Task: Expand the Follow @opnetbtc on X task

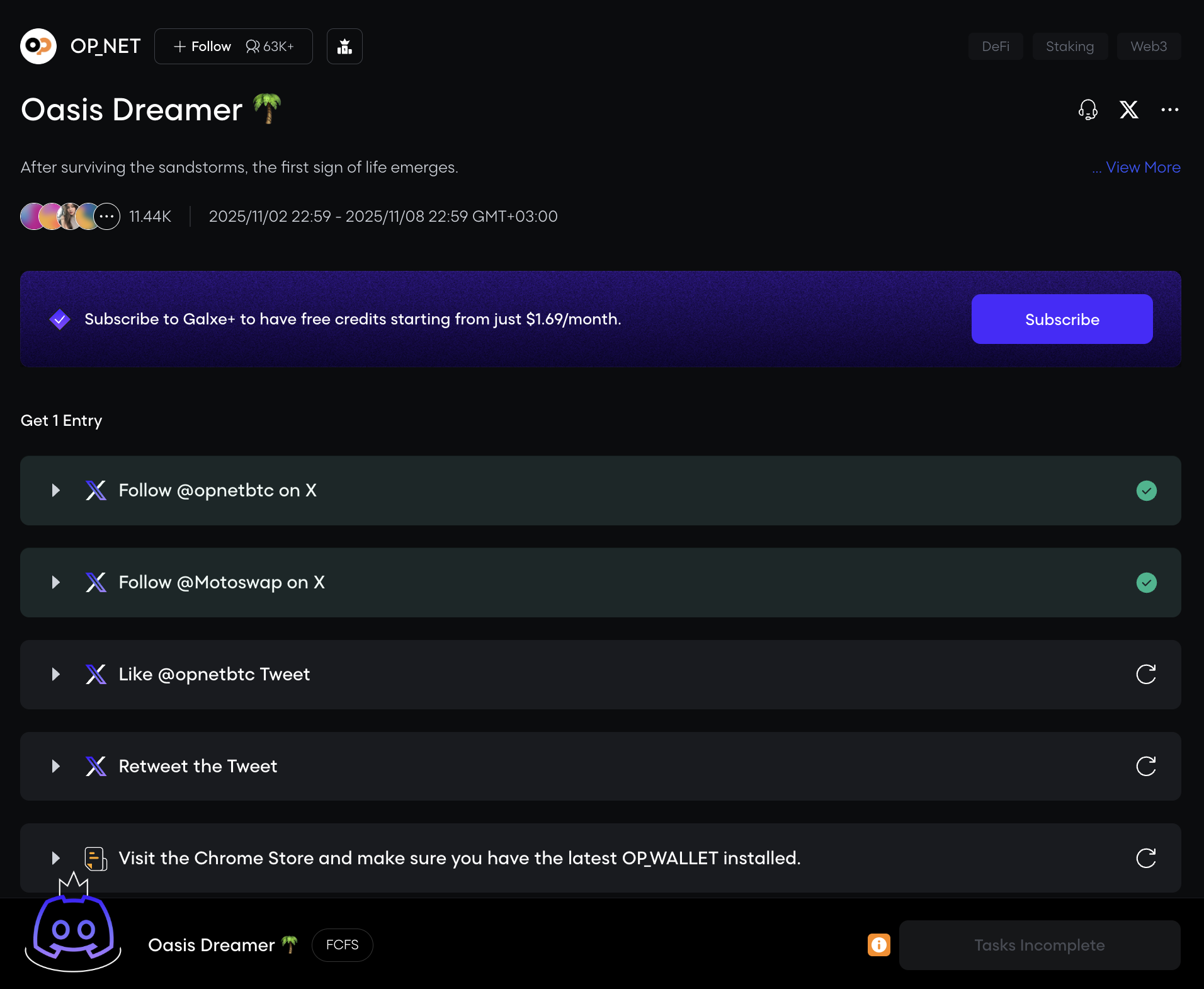Action: [x=56, y=491]
